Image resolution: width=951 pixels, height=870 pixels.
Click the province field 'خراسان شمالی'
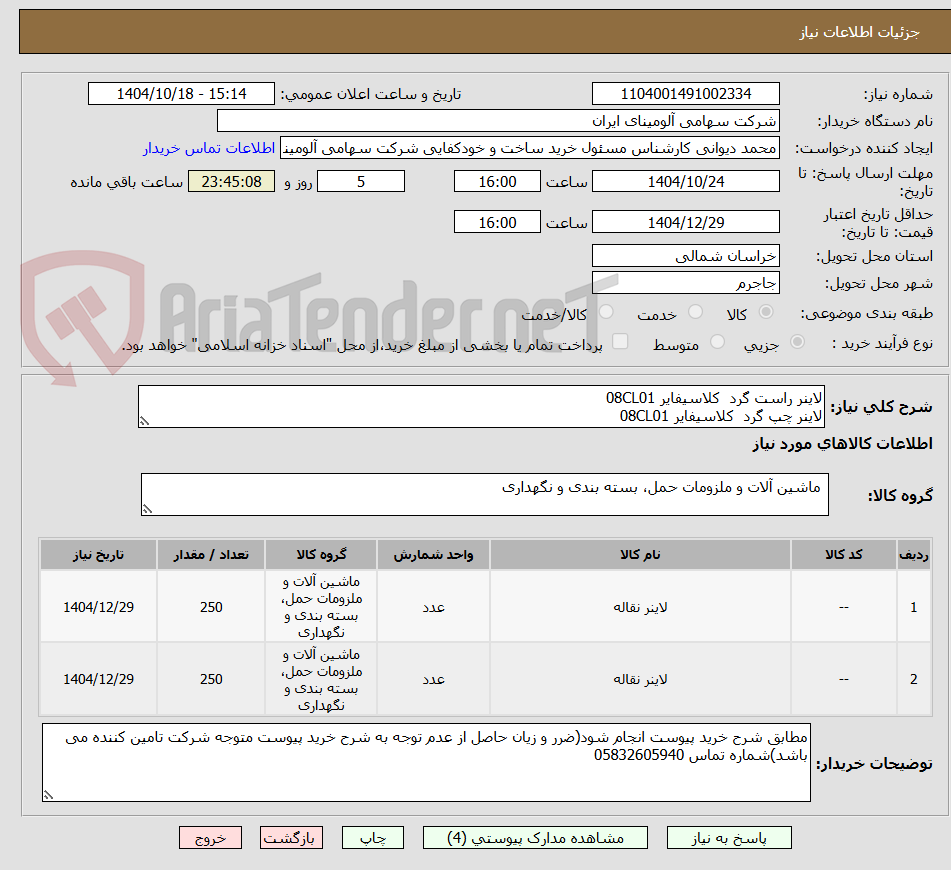point(685,256)
